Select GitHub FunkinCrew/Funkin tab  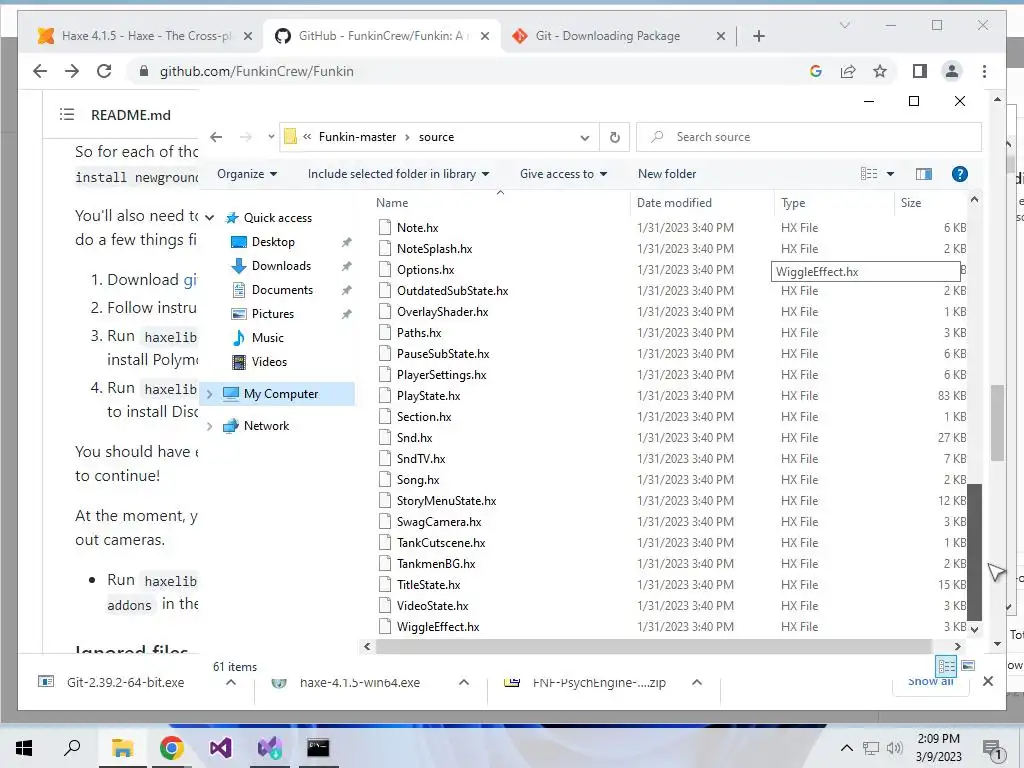click(x=381, y=36)
